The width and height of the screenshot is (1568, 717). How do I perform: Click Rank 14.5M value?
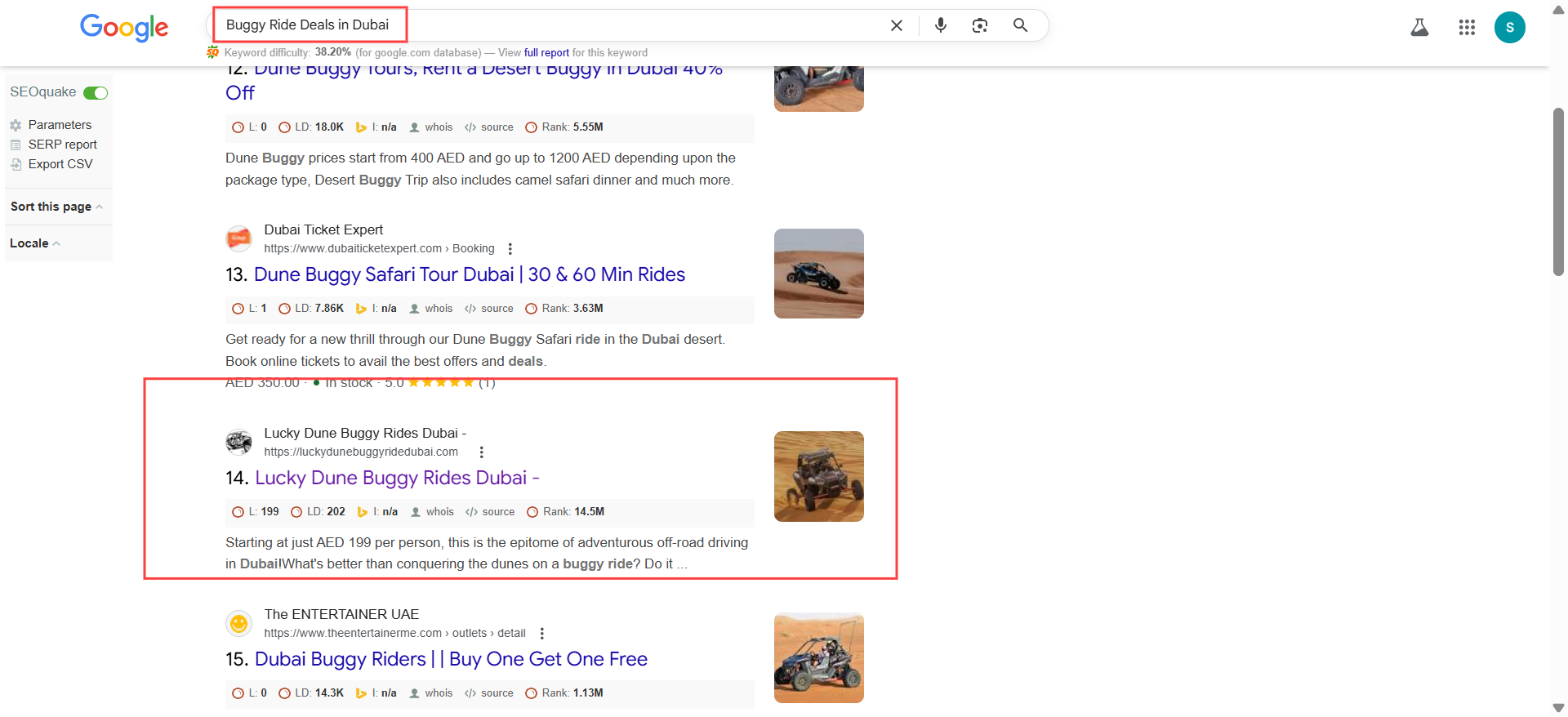[x=590, y=512]
